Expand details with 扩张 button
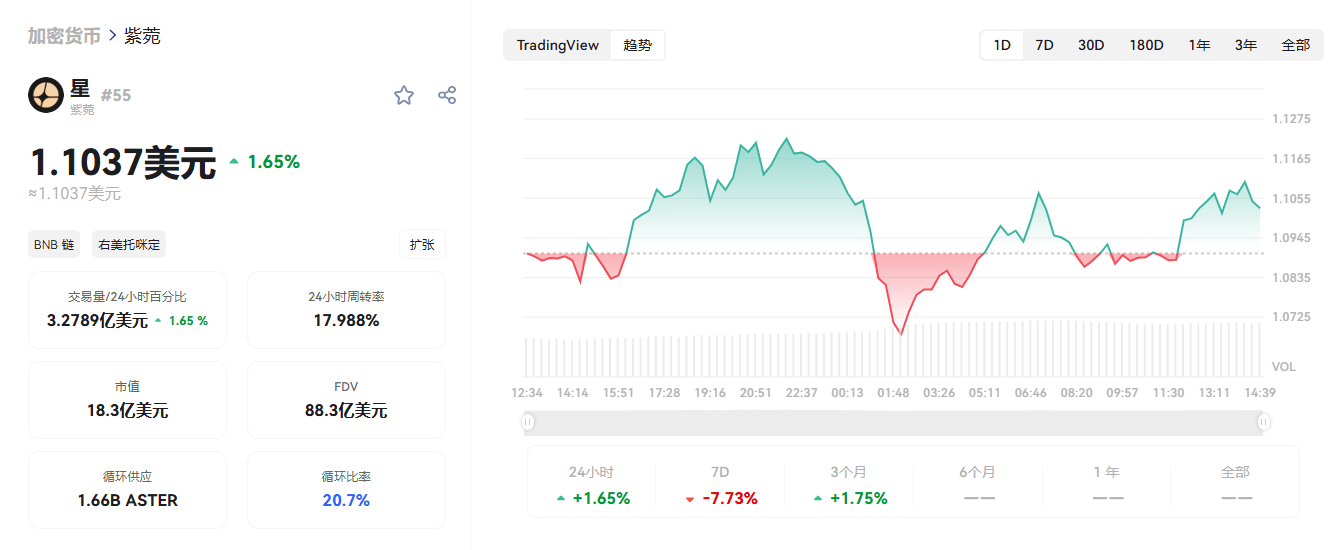The image size is (1333, 550). pyautogui.click(x=422, y=244)
